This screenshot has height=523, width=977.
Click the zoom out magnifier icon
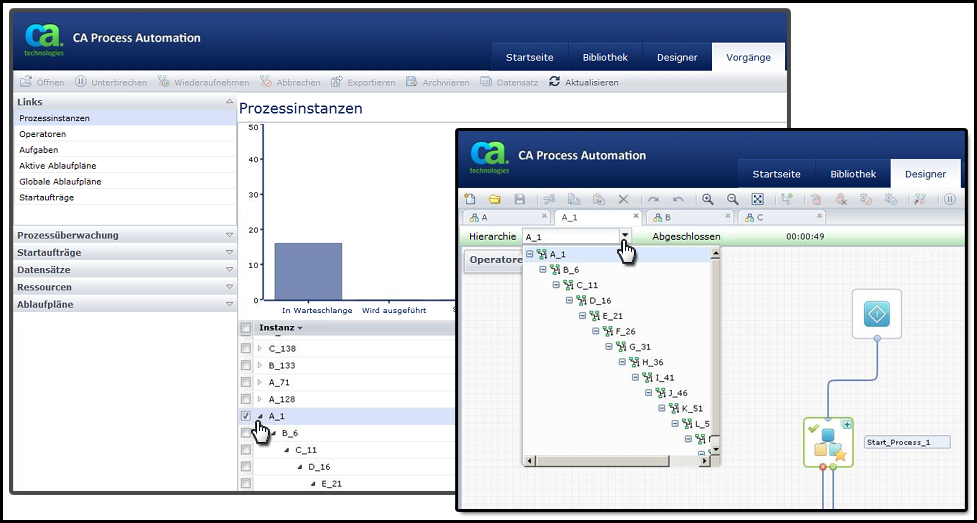pos(733,199)
